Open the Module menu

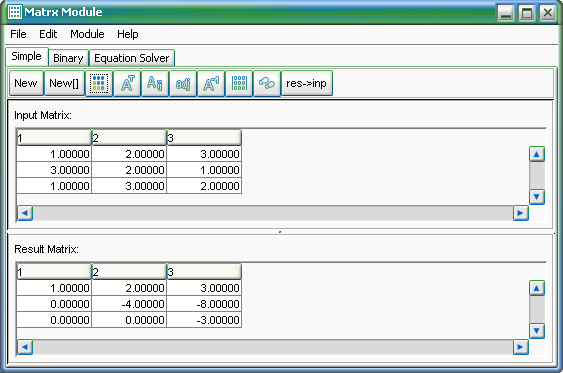click(x=87, y=34)
